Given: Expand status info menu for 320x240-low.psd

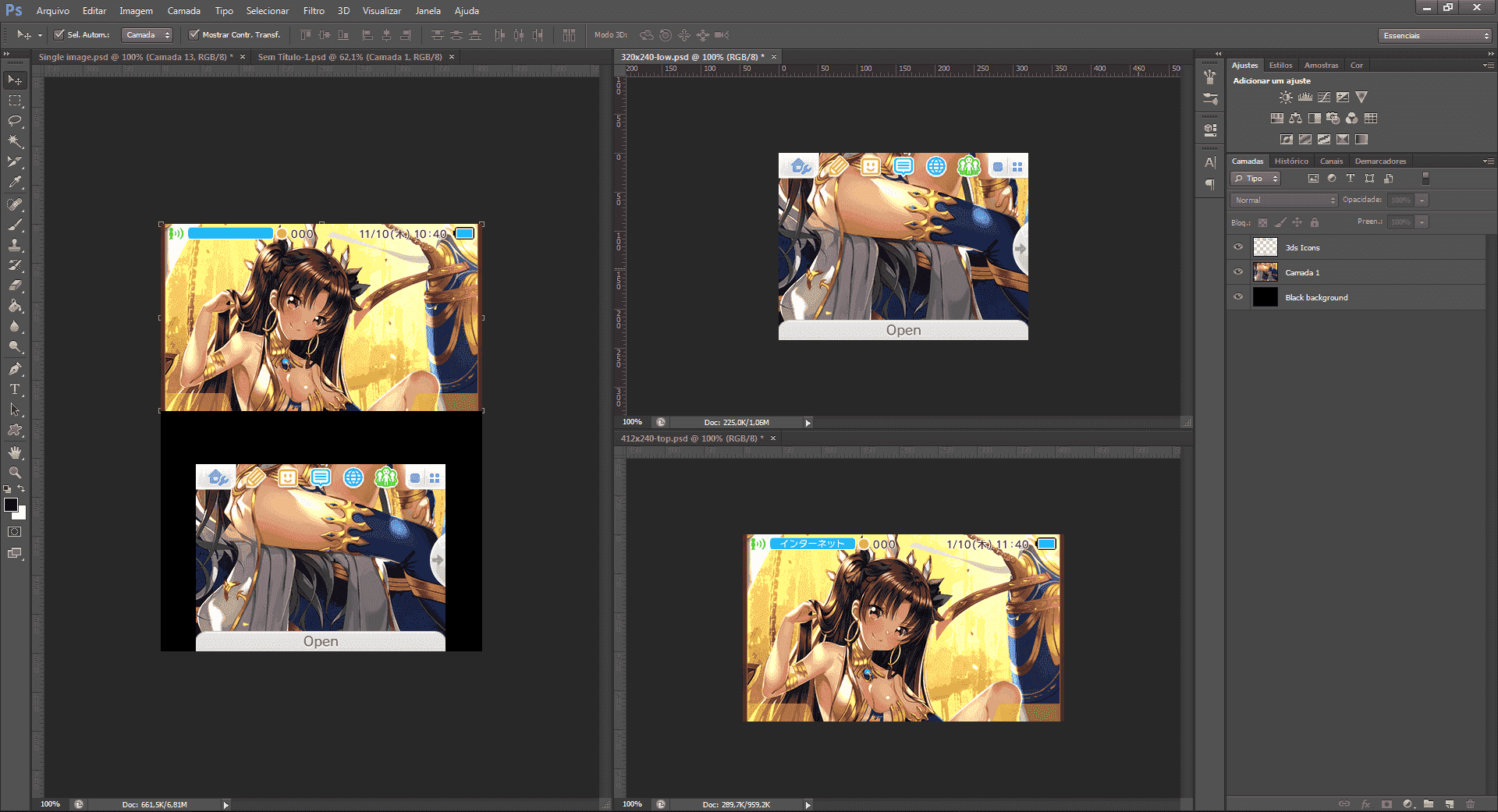Looking at the screenshot, I should pyautogui.click(x=808, y=423).
